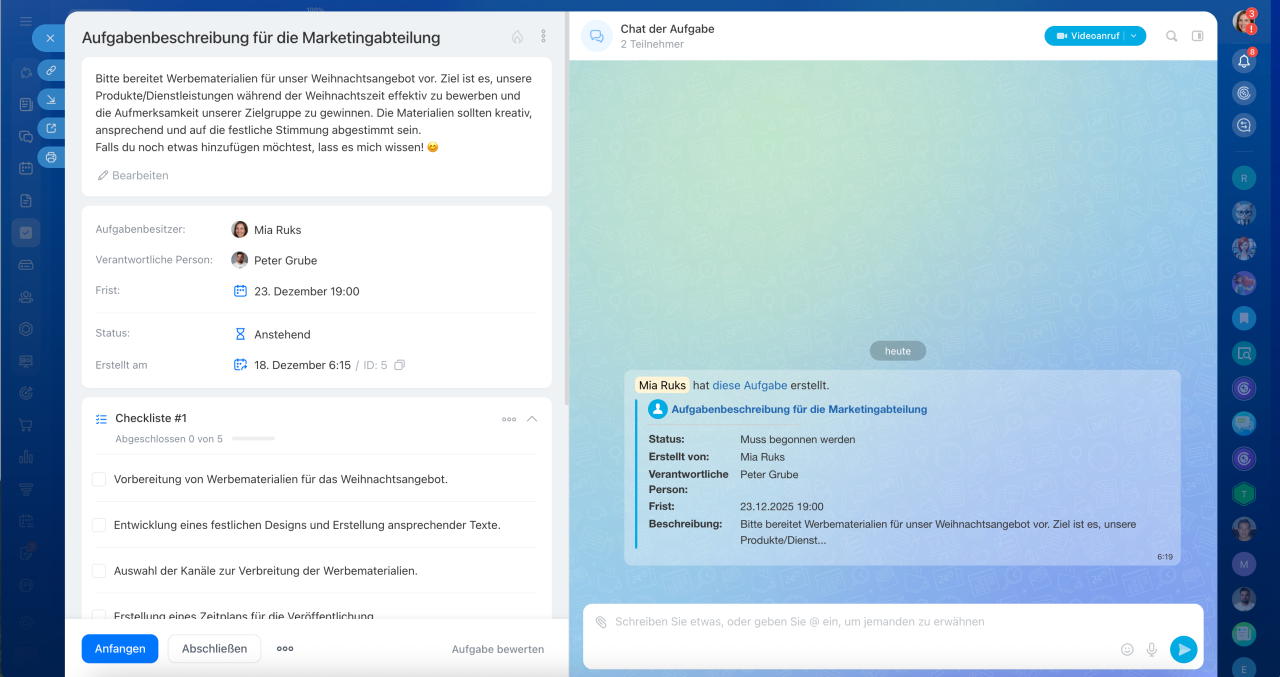Image resolution: width=1280 pixels, height=677 pixels.
Task: Click Mia Ruks mention in chat
Action: (x=662, y=385)
